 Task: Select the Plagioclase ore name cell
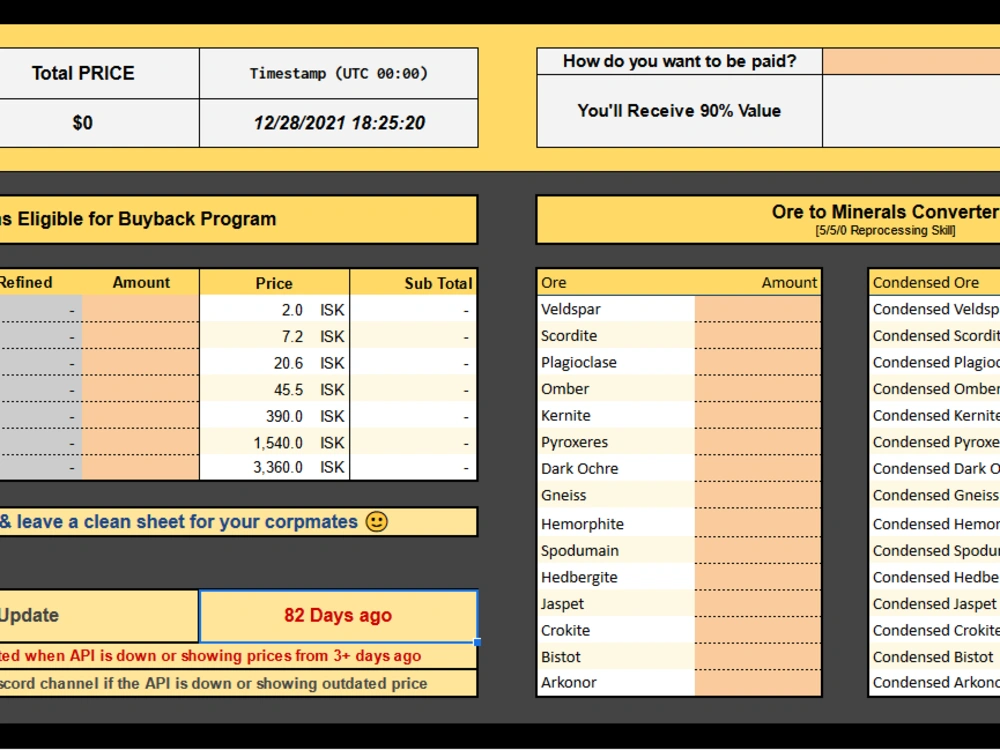(616, 362)
